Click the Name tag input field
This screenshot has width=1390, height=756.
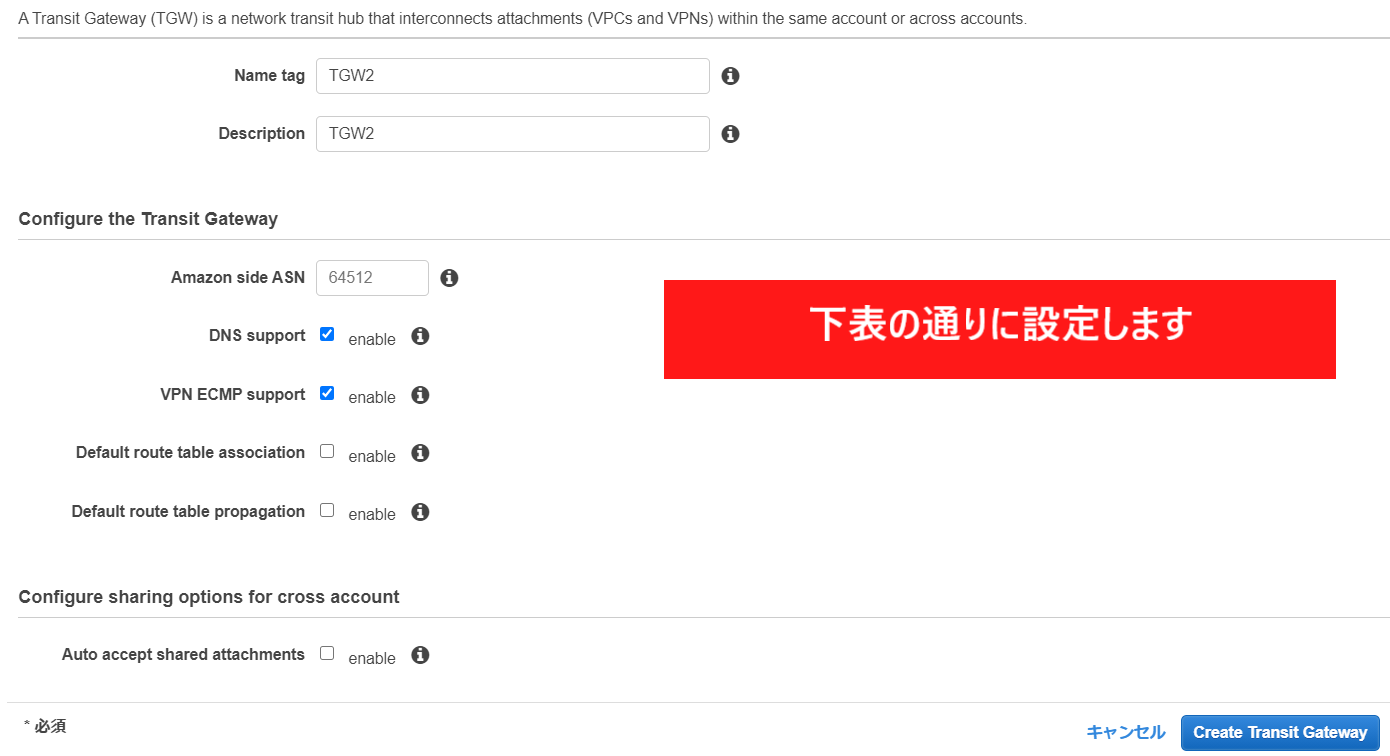[x=512, y=76]
